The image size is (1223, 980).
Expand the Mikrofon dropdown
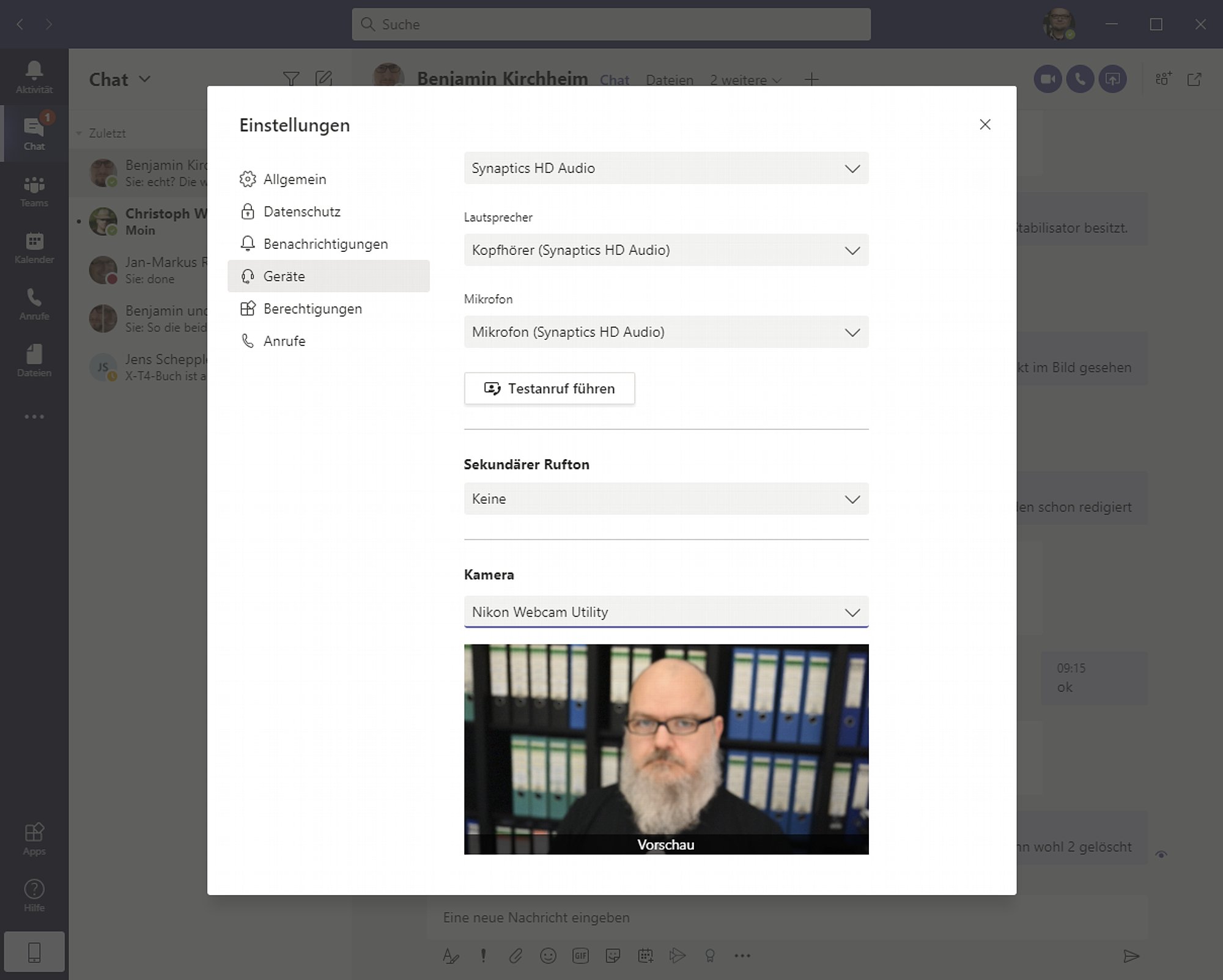(x=666, y=332)
